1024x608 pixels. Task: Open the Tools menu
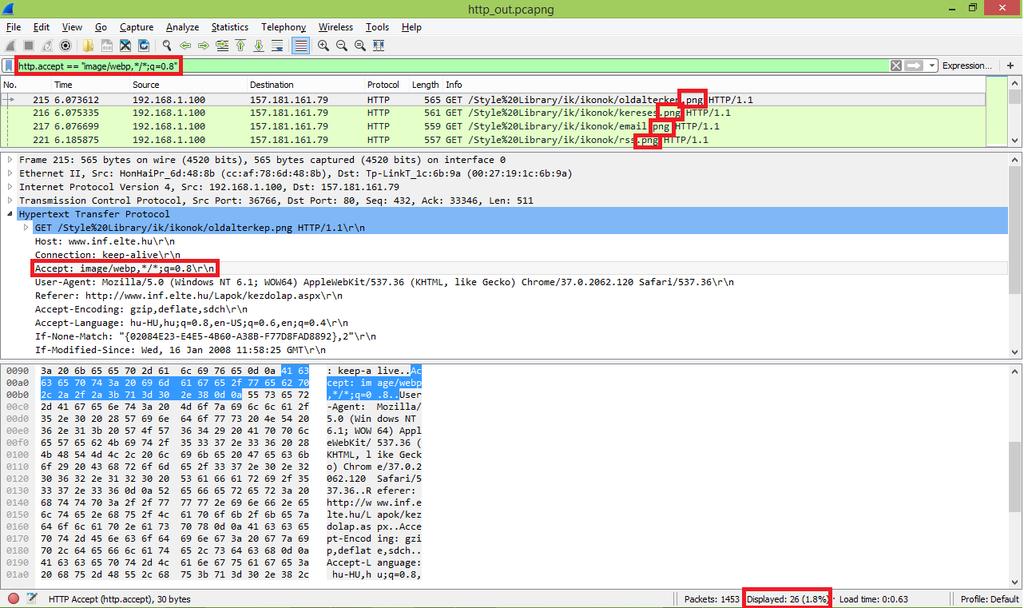tap(377, 27)
